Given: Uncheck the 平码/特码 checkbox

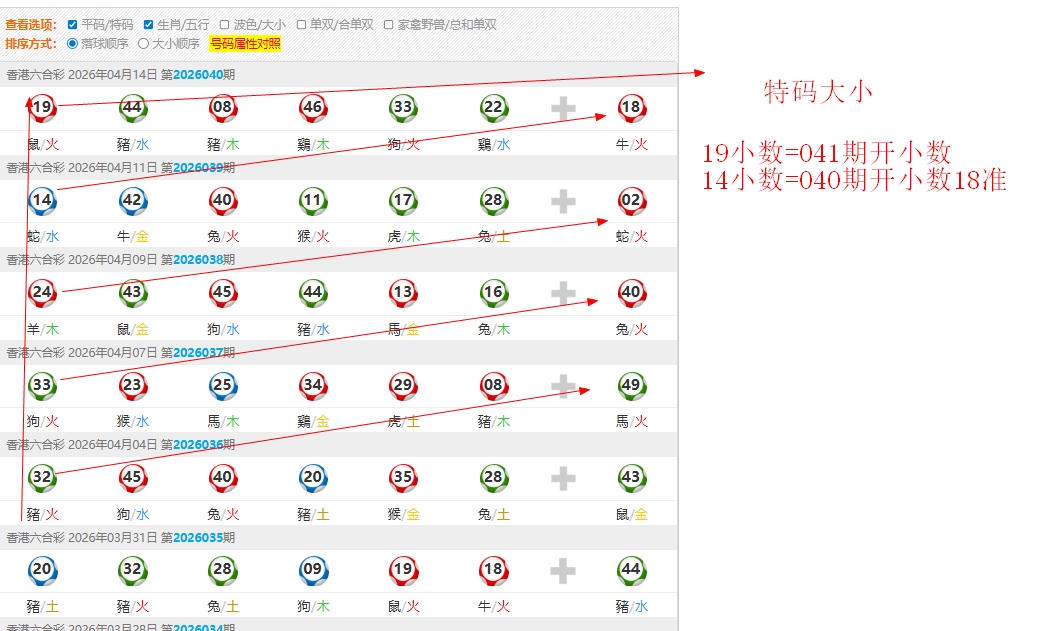Looking at the screenshot, I should point(72,24).
